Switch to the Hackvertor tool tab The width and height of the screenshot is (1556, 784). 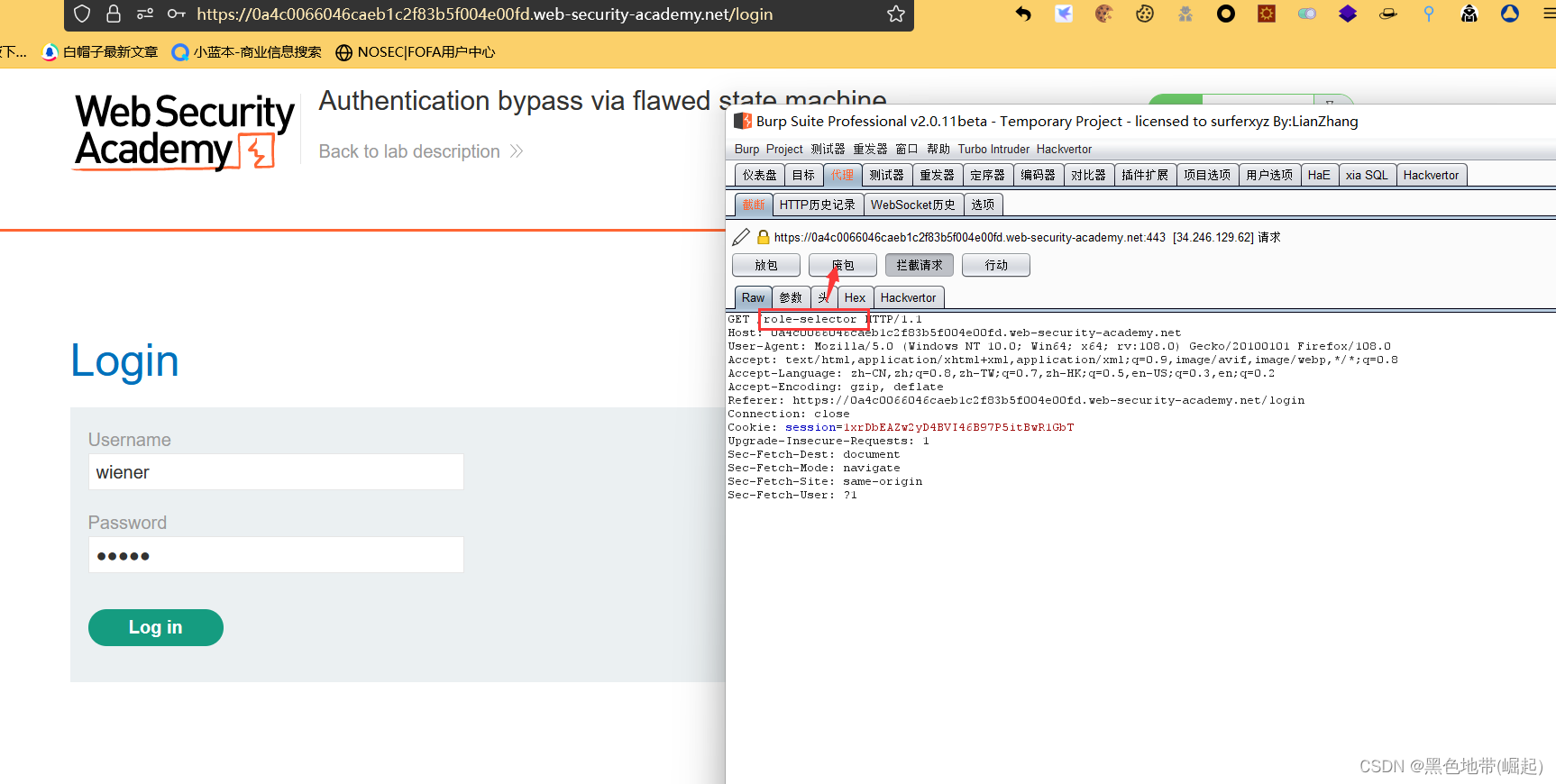pyautogui.click(x=1431, y=175)
